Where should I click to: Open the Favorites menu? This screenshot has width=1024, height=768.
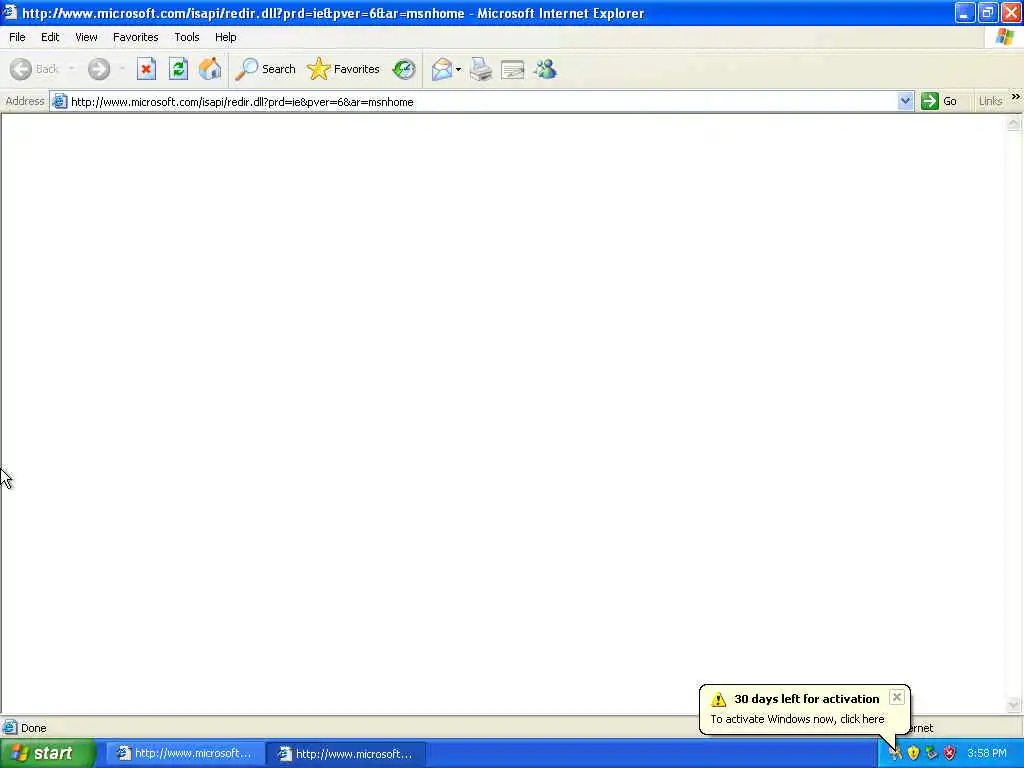tap(135, 37)
